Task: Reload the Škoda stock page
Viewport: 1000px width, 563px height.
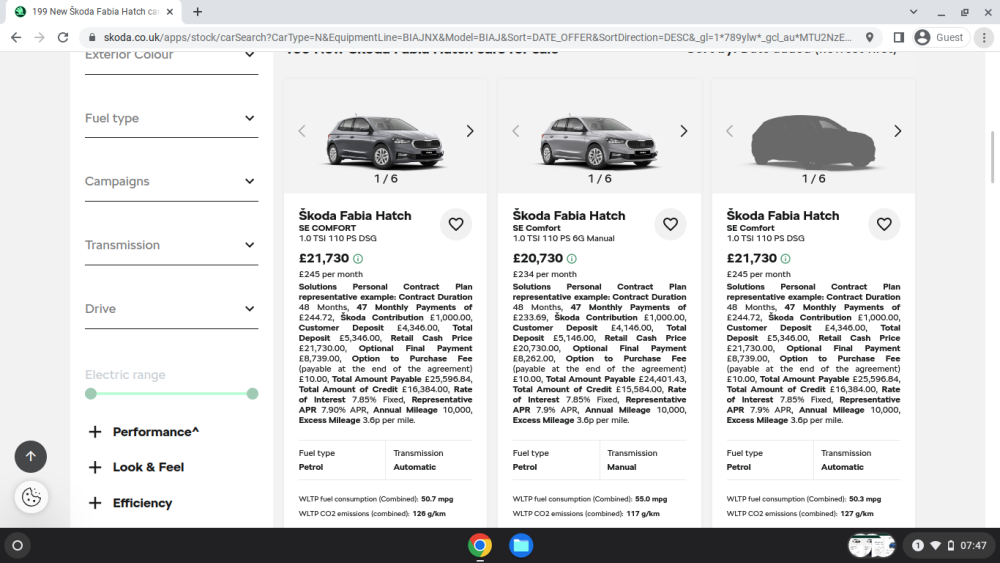Action: pyautogui.click(x=62, y=38)
